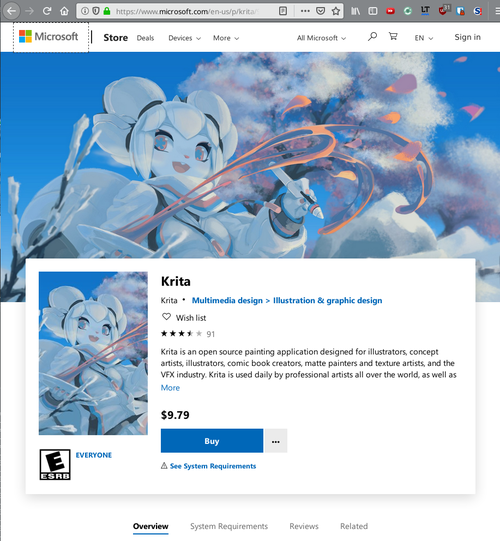
Task: Expand the More navigation dropdown
Action: click(x=226, y=38)
